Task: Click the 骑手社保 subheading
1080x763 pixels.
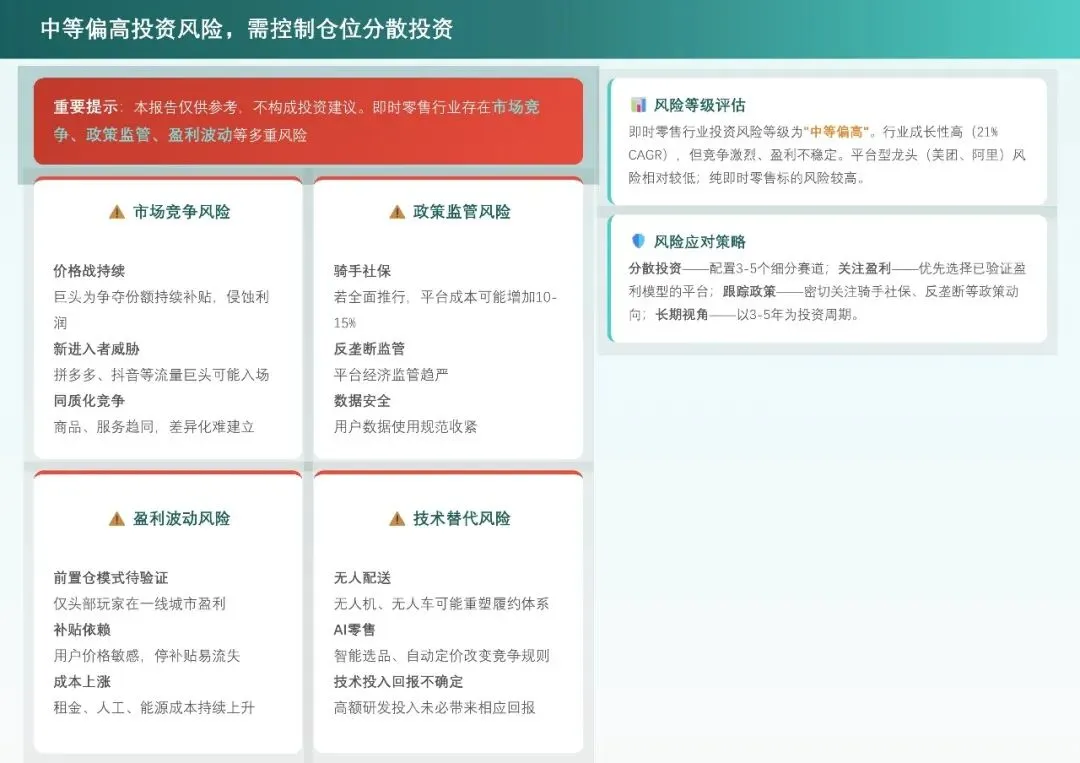Action: pos(362,271)
